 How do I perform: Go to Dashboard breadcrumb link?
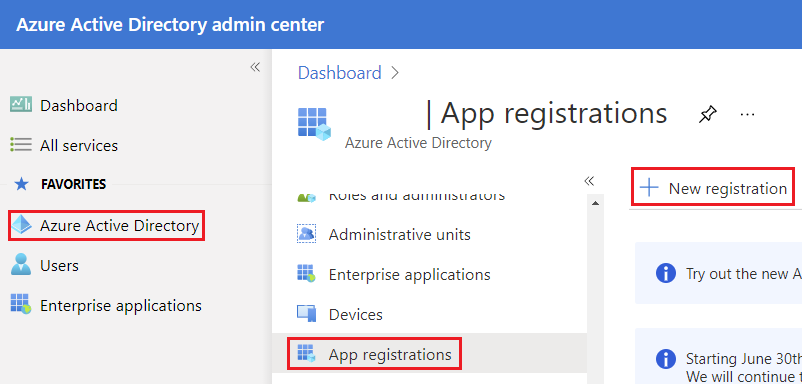pos(340,73)
